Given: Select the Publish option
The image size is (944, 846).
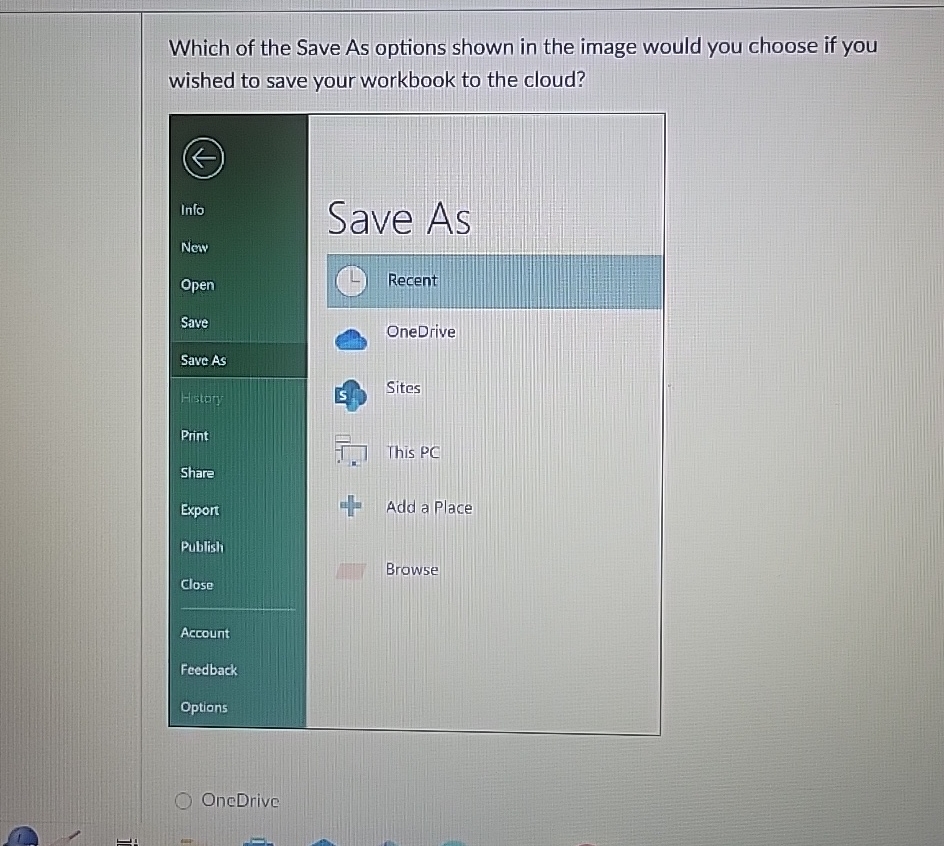Looking at the screenshot, I should coord(202,547).
